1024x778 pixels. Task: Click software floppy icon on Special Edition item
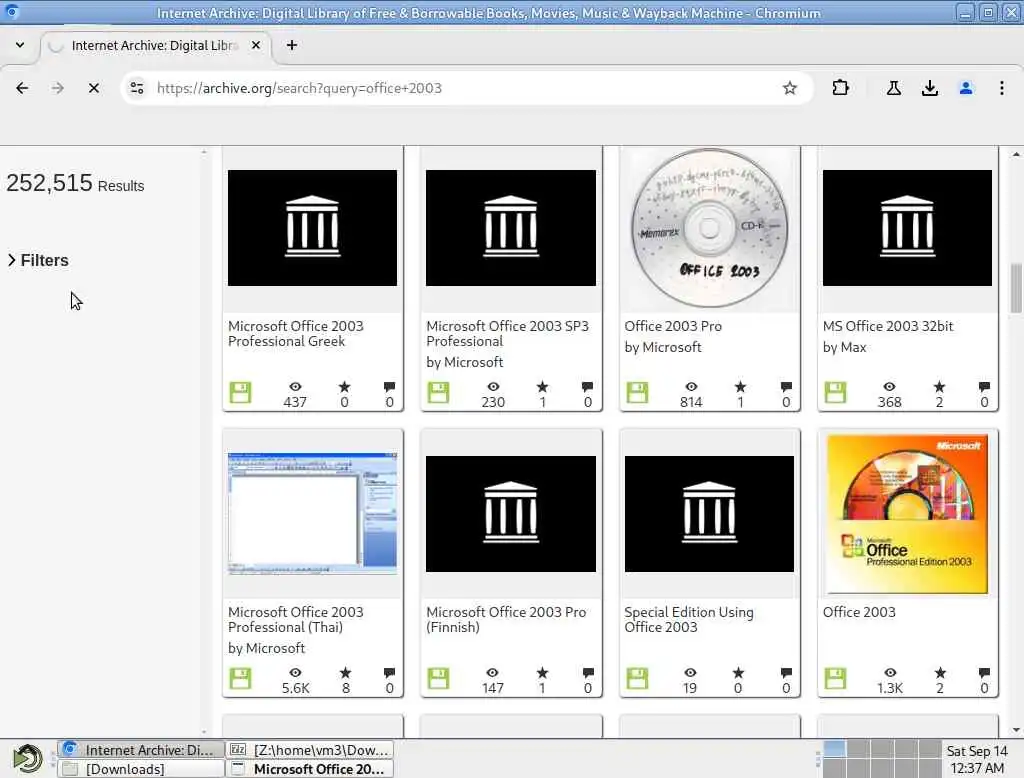[637, 679]
